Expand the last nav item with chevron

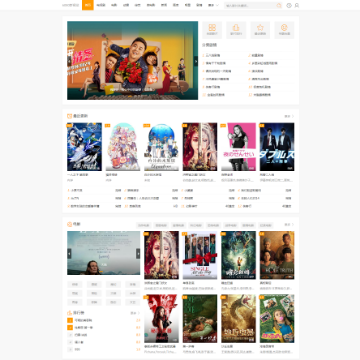213,5
